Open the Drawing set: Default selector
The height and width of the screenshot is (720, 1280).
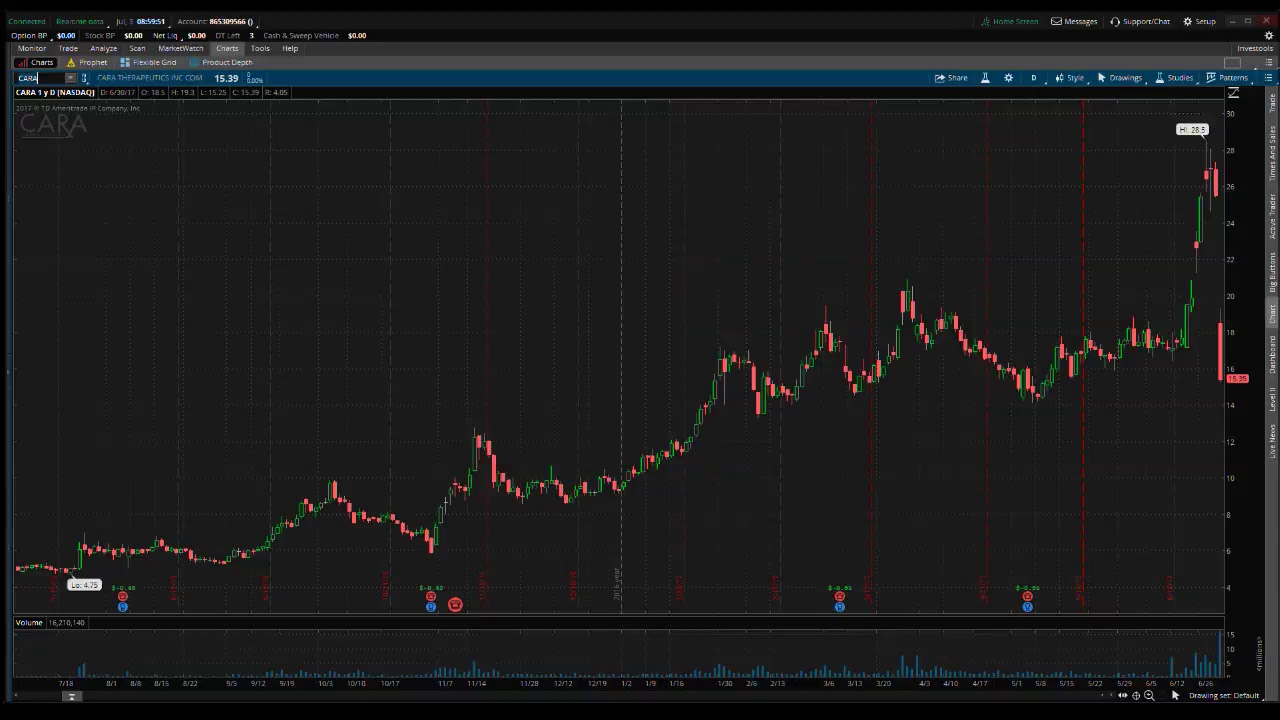click(1224, 696)
